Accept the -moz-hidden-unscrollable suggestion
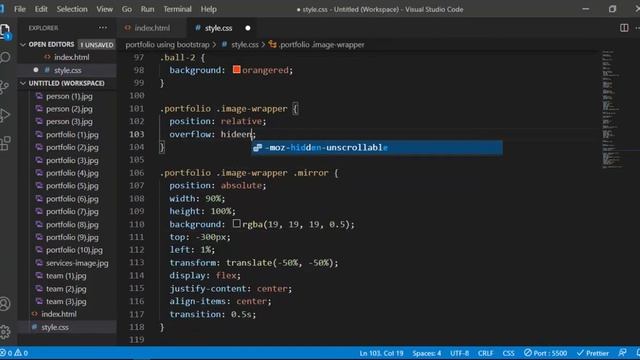Image resolution: width=640 pixels, height=360 pixels. pyautogui.click(x=377, y=147)
